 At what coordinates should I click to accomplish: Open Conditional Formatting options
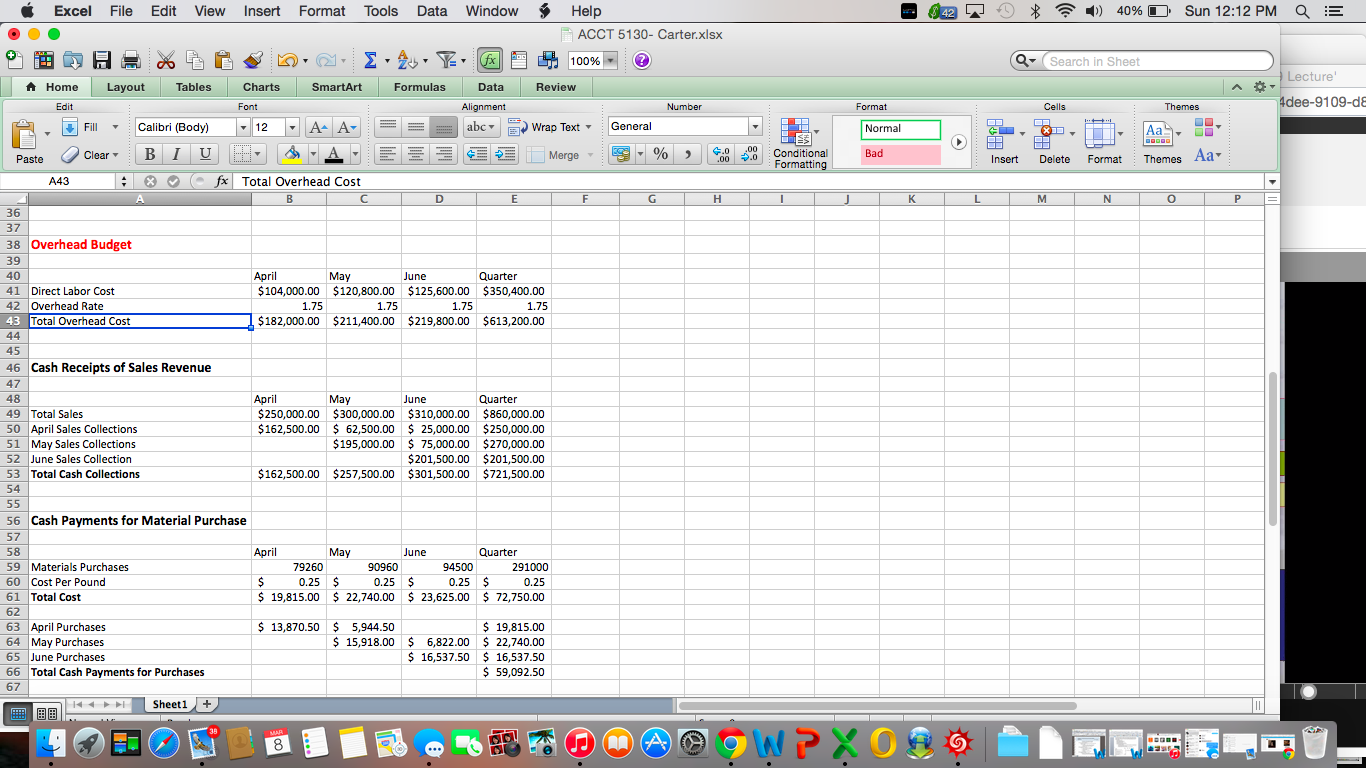[799, 144]
